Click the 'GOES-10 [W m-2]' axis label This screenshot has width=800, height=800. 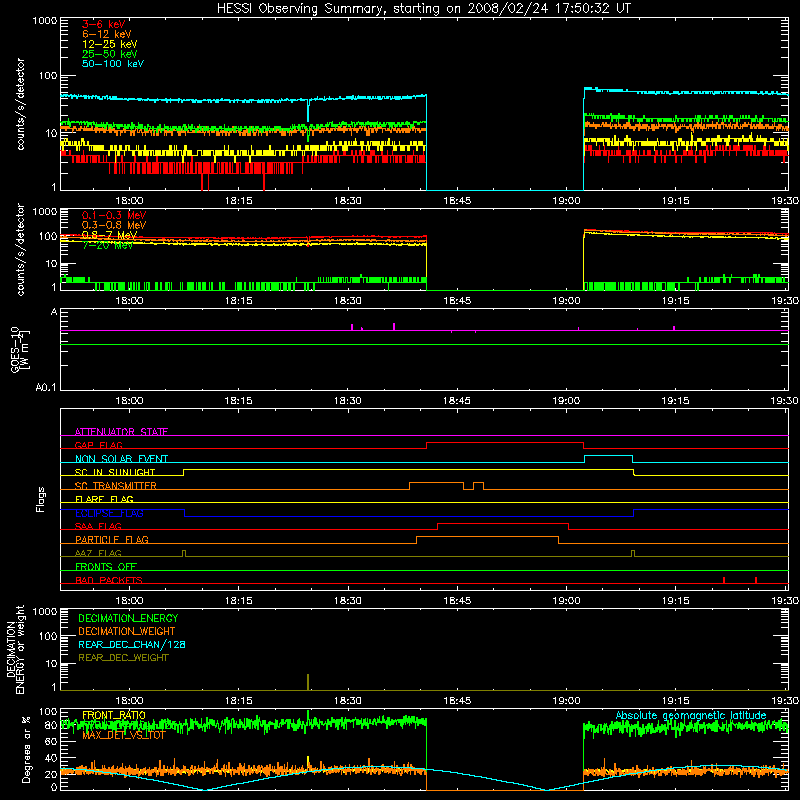(x=20, y=350)
